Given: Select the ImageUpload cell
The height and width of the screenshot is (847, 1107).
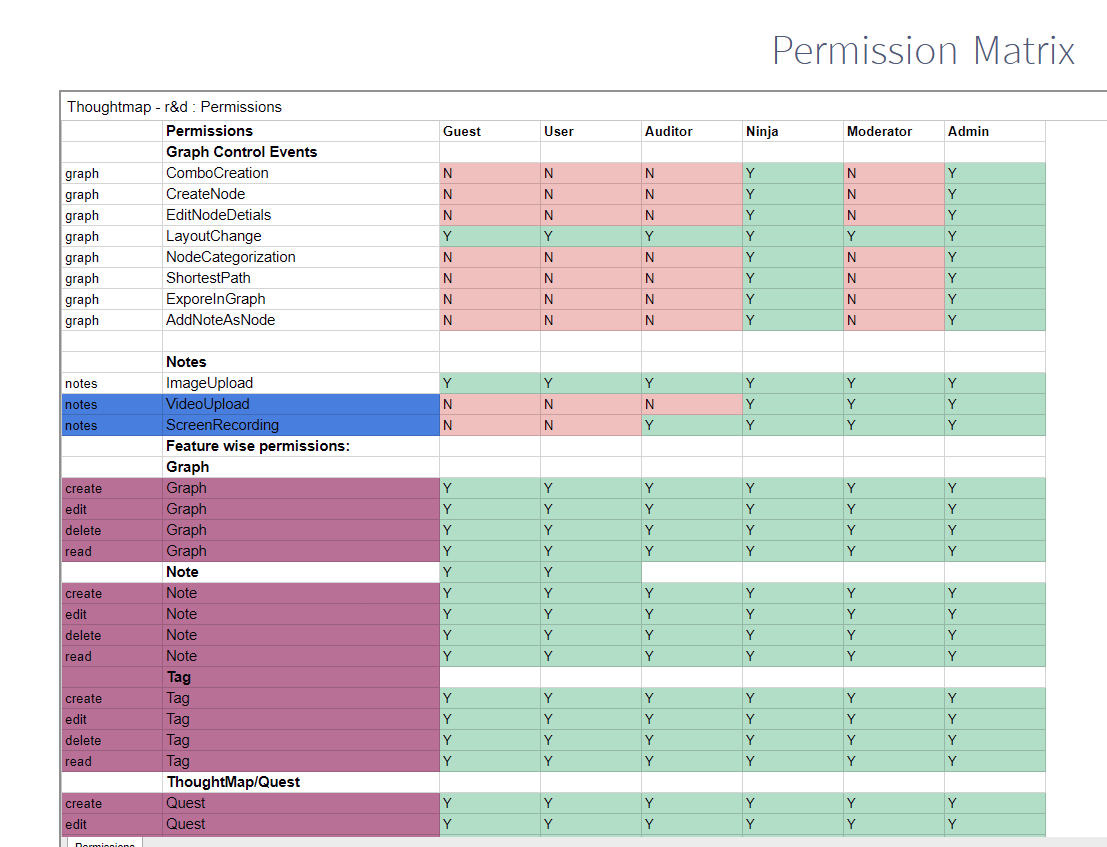Looking at the screenshot, I should (x=301, y=383).
